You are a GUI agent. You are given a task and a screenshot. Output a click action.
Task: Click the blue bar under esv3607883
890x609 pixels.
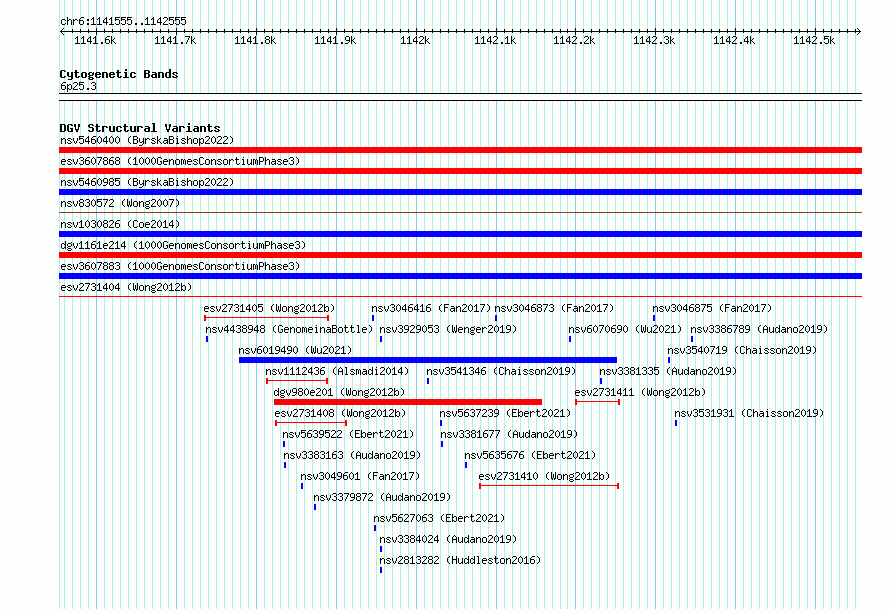pos(460,276)
